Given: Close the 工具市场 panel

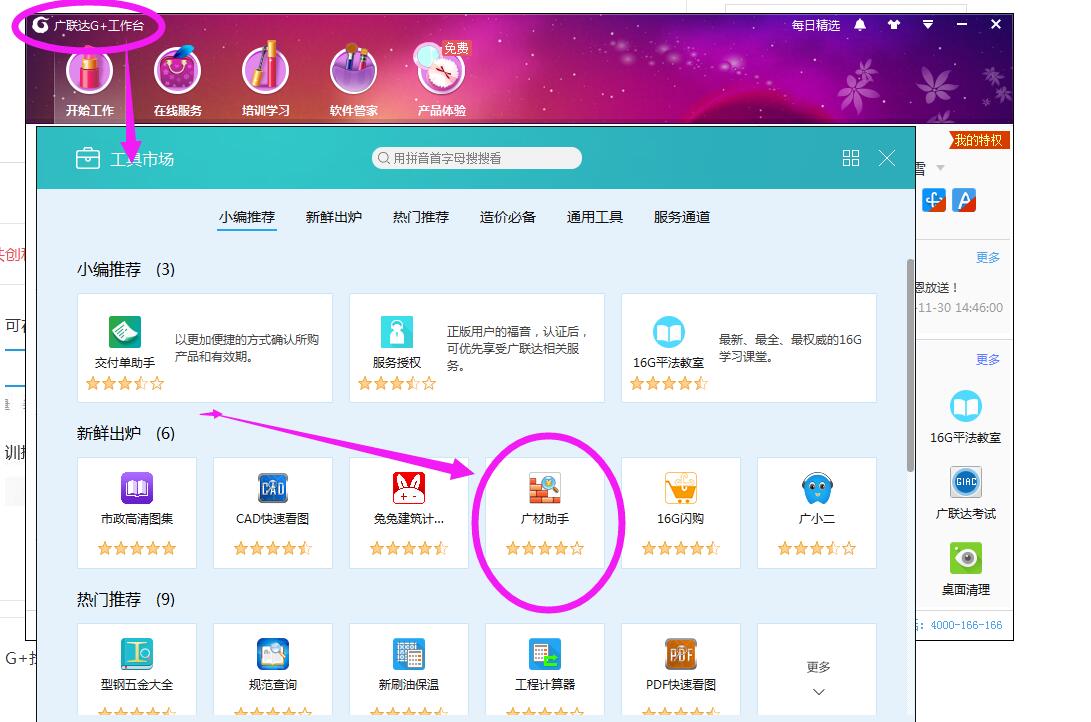Looking at the screenshot, I should coord(886,158).
